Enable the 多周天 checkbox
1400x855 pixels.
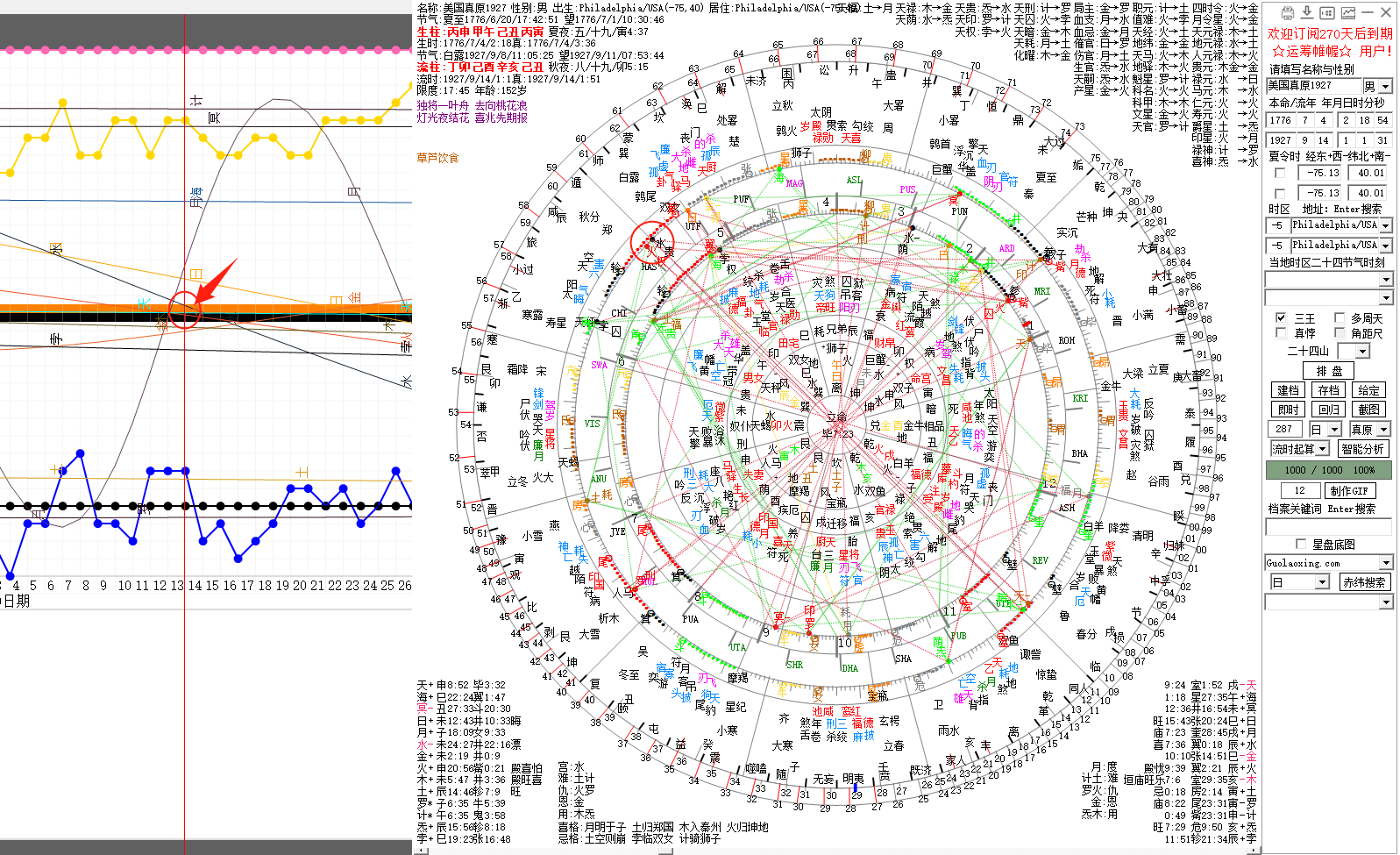(1340, 318)
